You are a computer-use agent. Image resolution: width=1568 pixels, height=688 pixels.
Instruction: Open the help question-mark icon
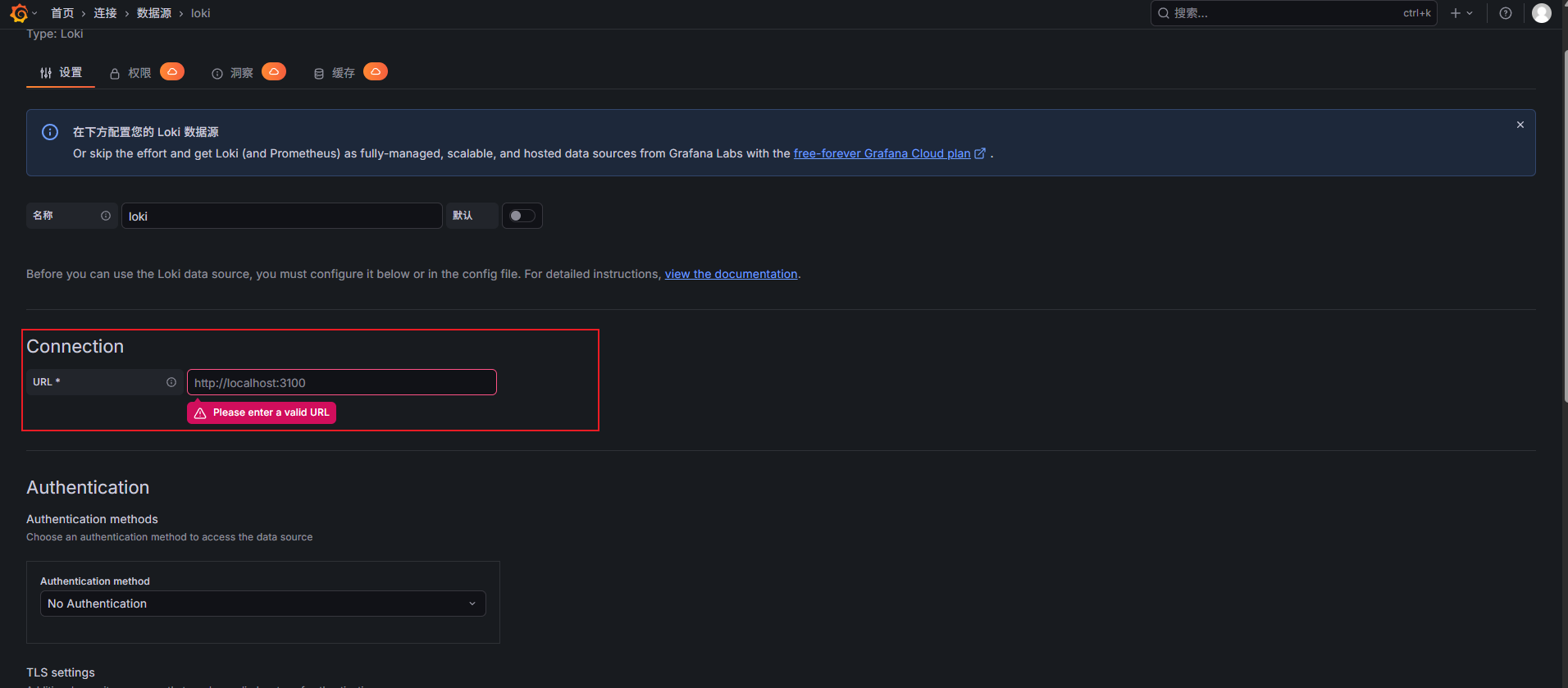coord(1506,13)
